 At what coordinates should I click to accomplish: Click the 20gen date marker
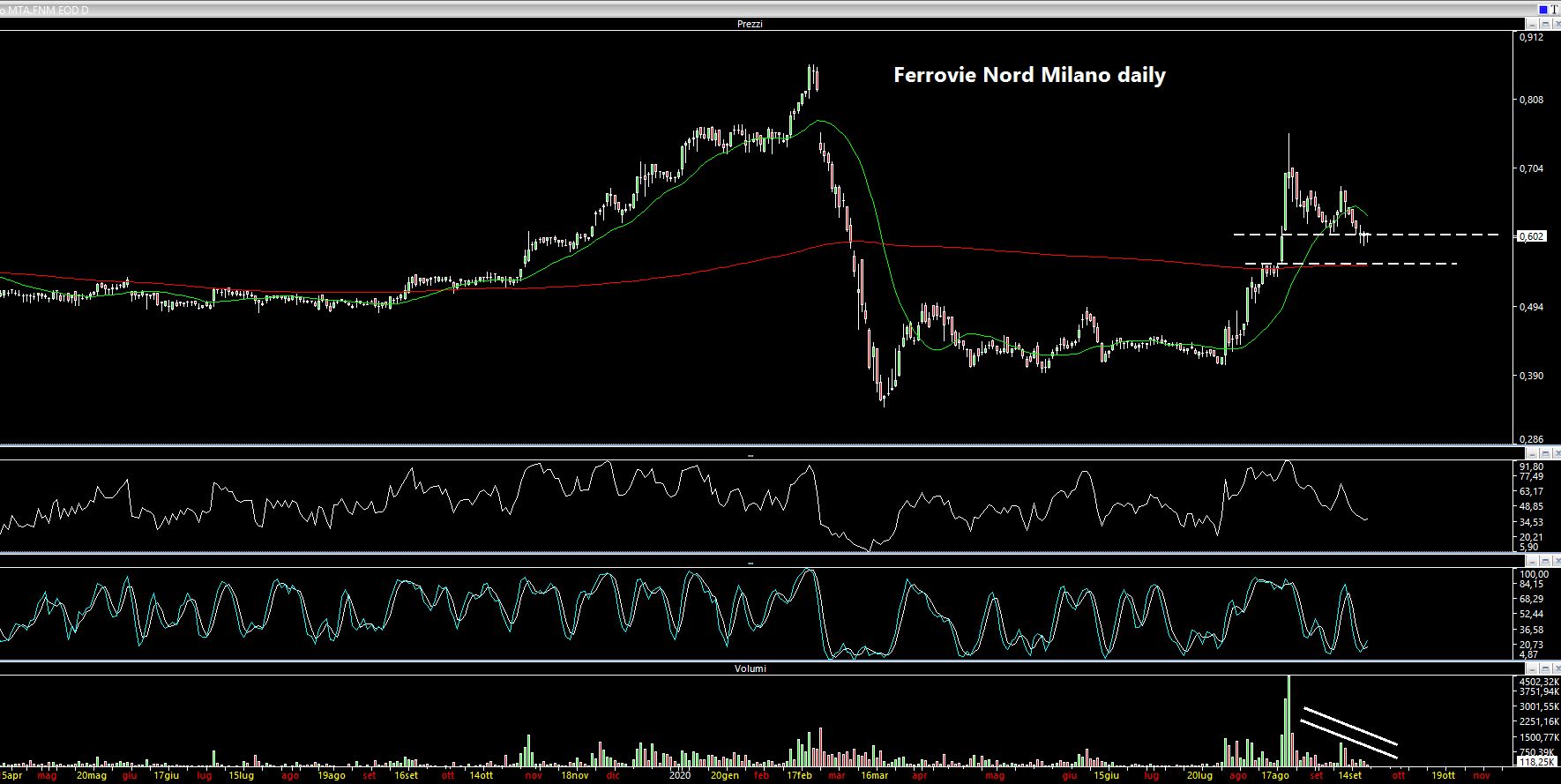(724, 776)
